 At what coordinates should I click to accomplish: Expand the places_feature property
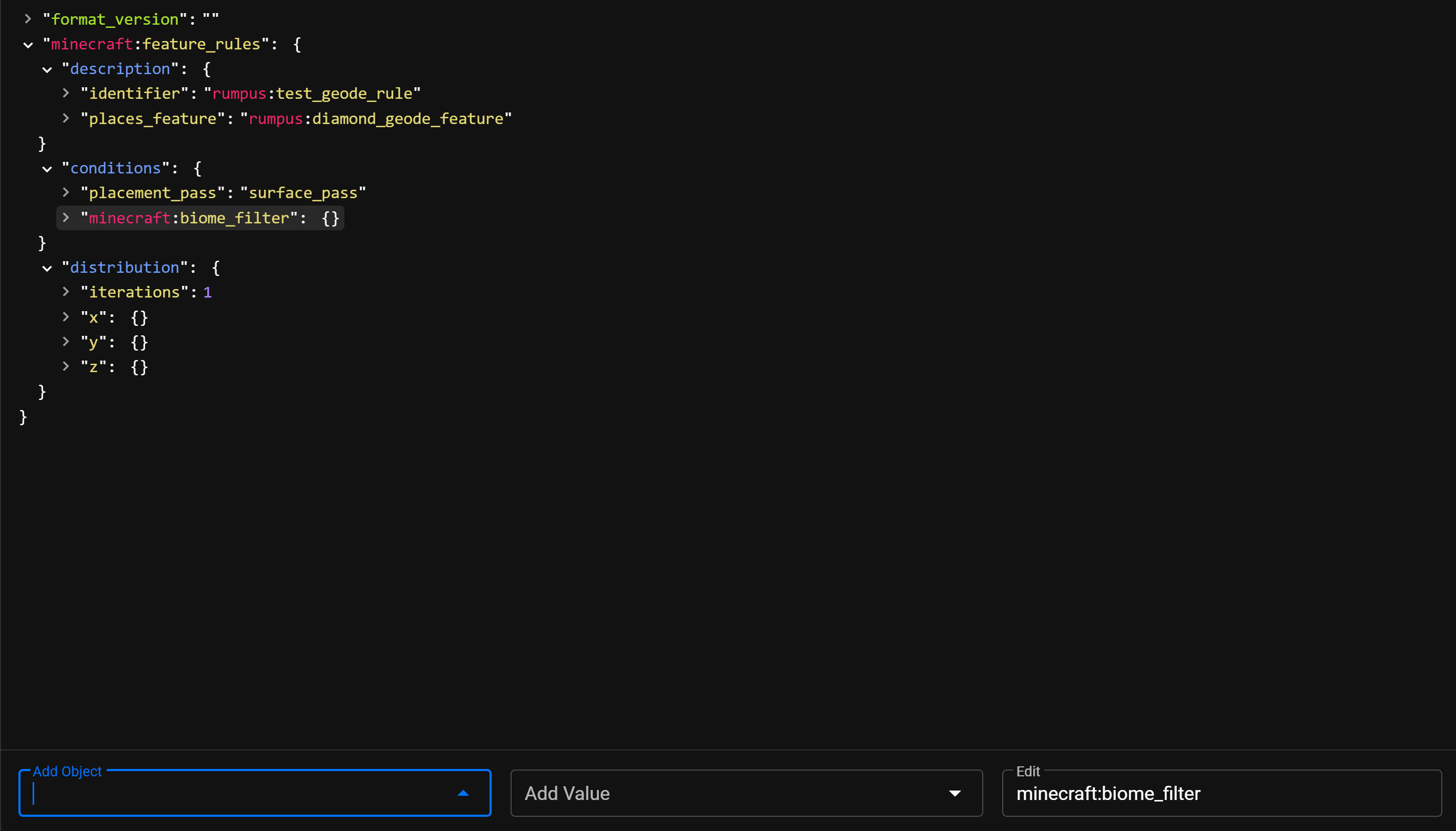pyautogui.click(x=67, y=118)
